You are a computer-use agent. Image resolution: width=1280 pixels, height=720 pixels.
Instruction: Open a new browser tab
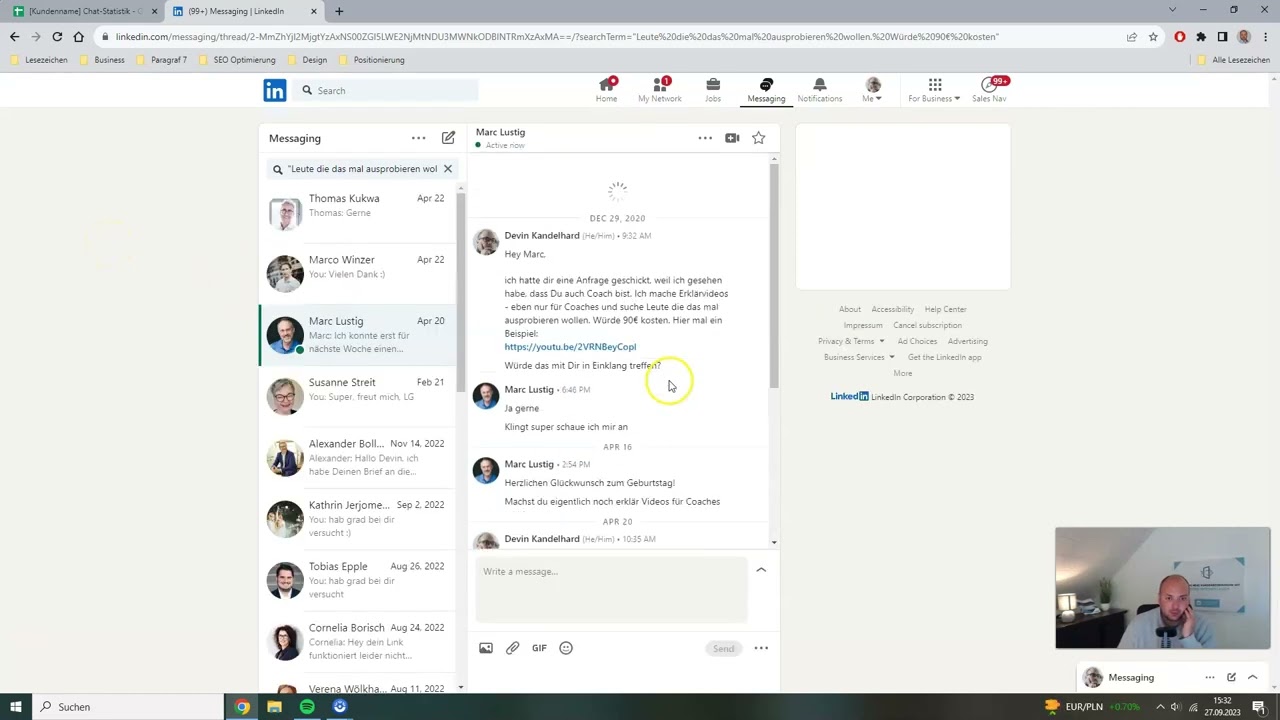click(x=339, y=11)
